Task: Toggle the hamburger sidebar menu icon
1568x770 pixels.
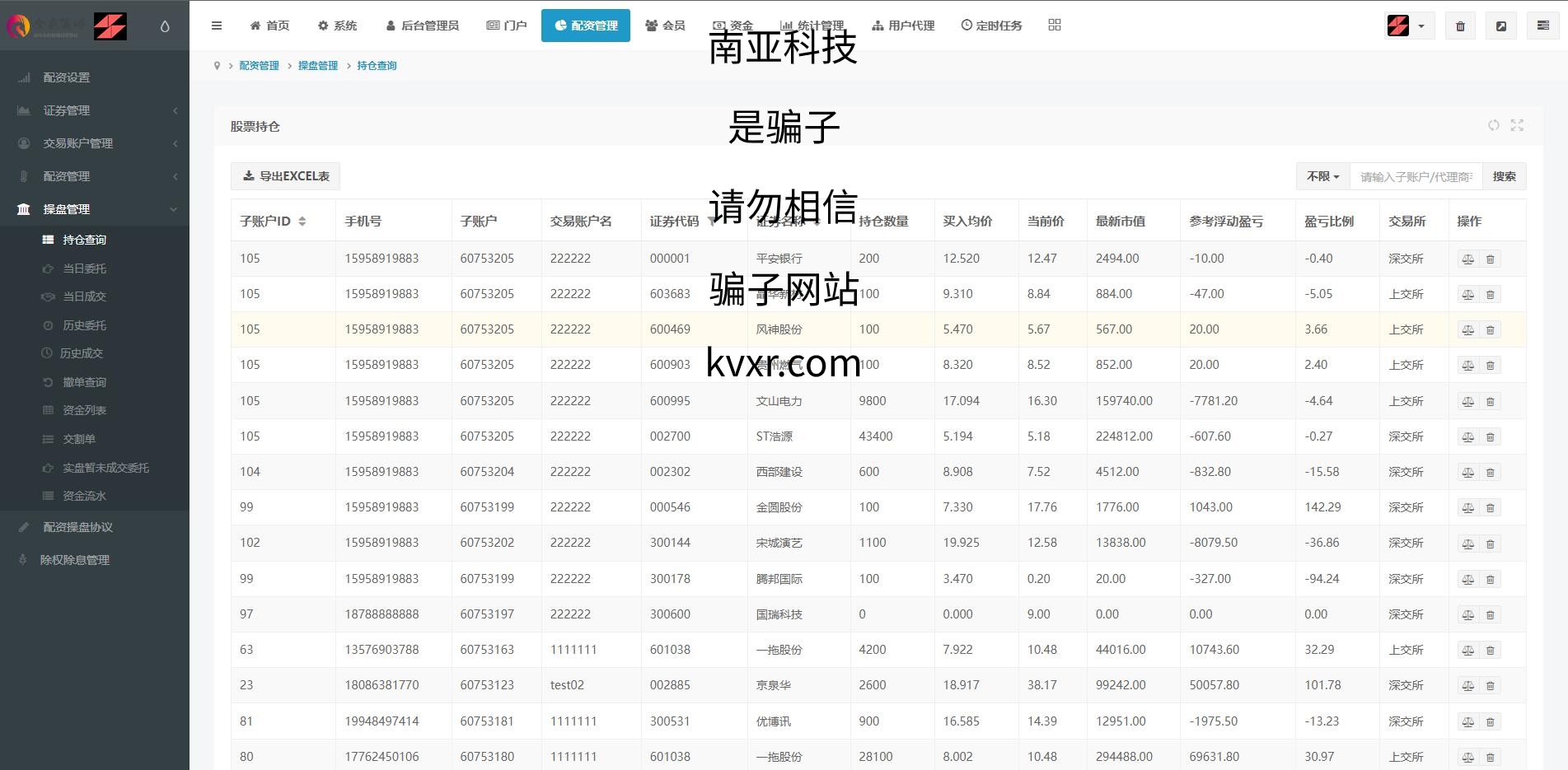Action: tap(217, 26)
